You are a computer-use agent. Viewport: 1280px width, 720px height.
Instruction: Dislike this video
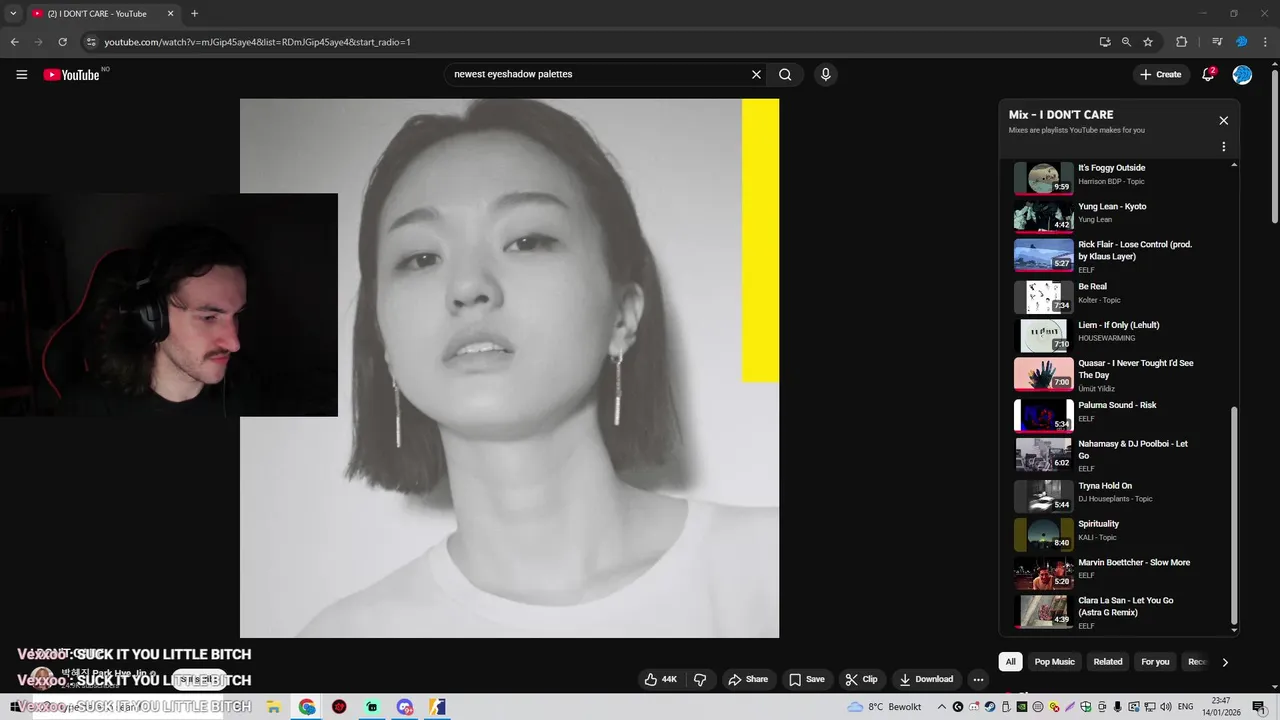[700, 679]
